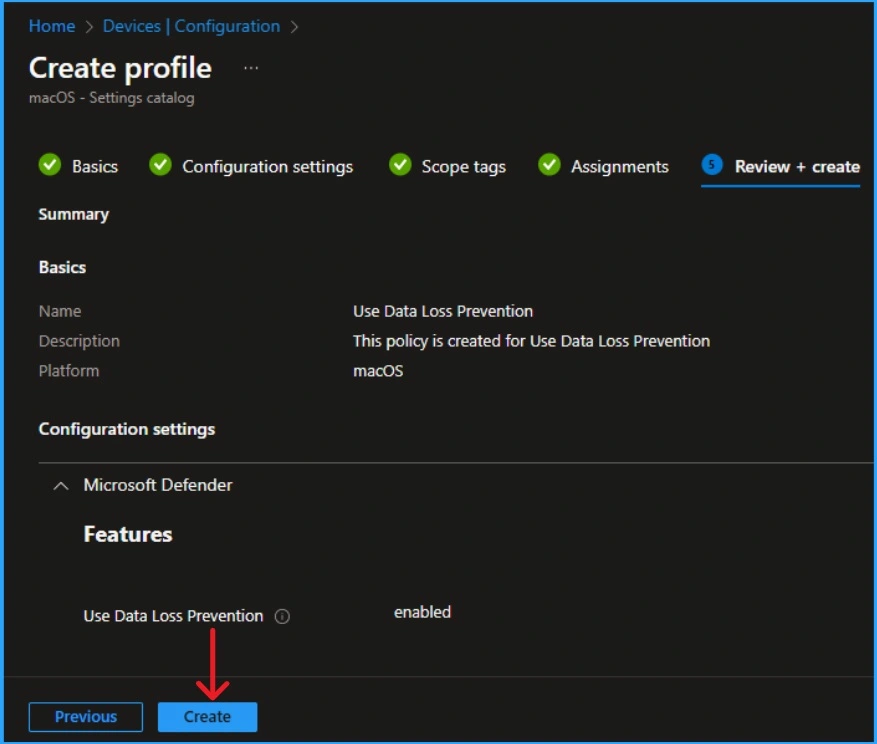Viewport: 877px width, 744px height.
Task: Click the Configuration settings section heading
Action: [x=127, y=429]
